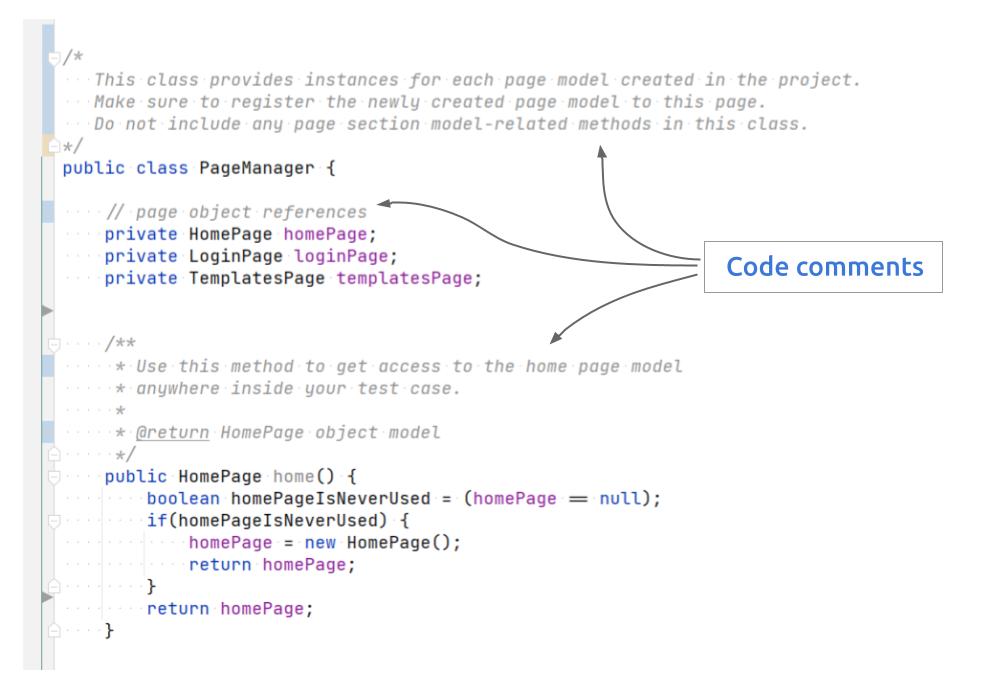Screen dimensions: 998x685
Task: Click the private keyword before LoginPage
Action: [141, 256]
